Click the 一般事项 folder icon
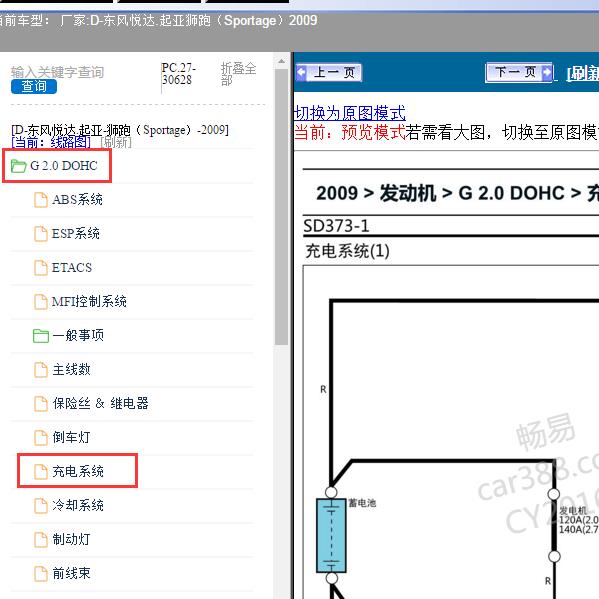Viewport: 599px width, 599px height. coord(41,336)
